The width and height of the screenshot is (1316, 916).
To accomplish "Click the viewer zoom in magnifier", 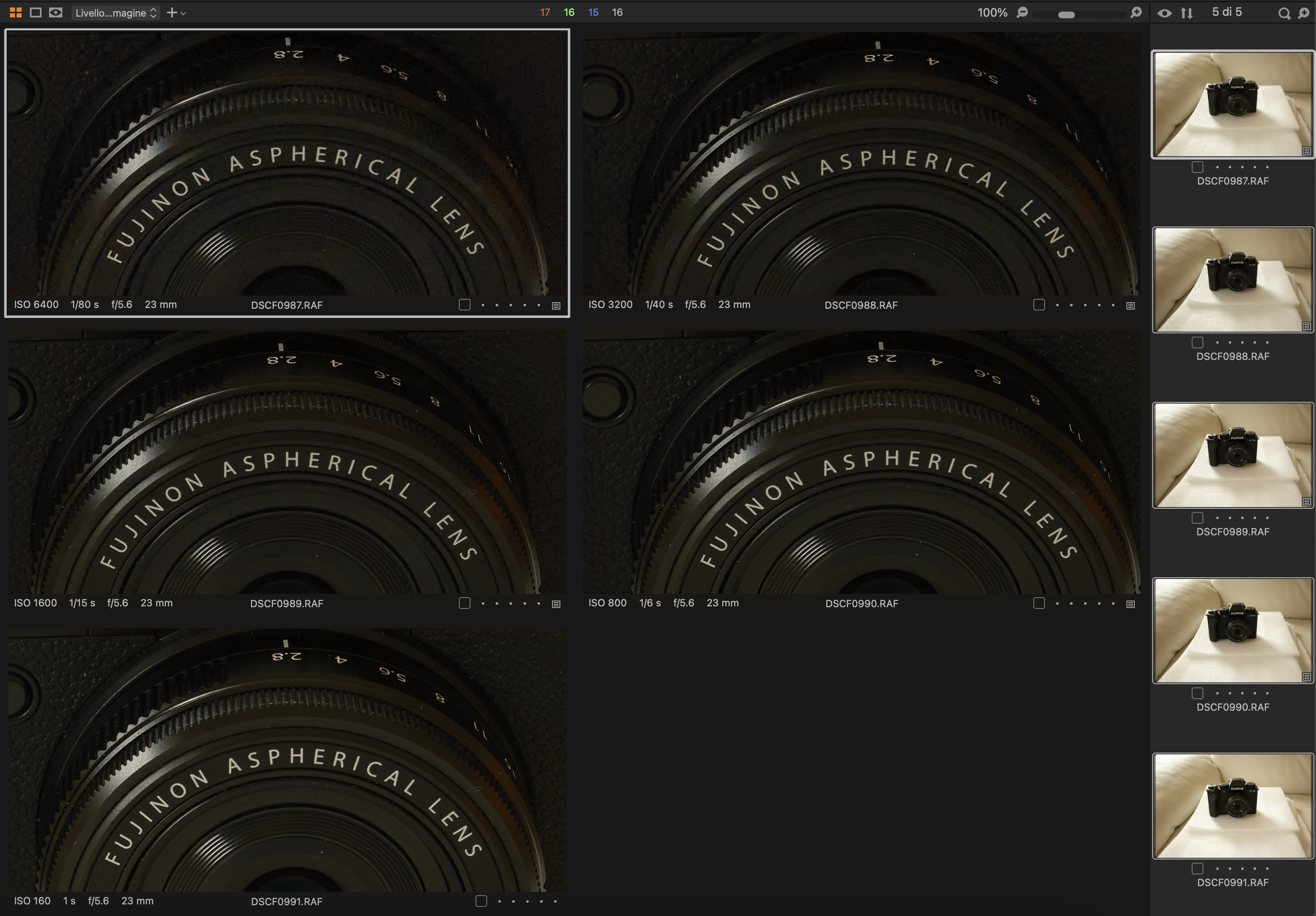I will click(1136, 12).
